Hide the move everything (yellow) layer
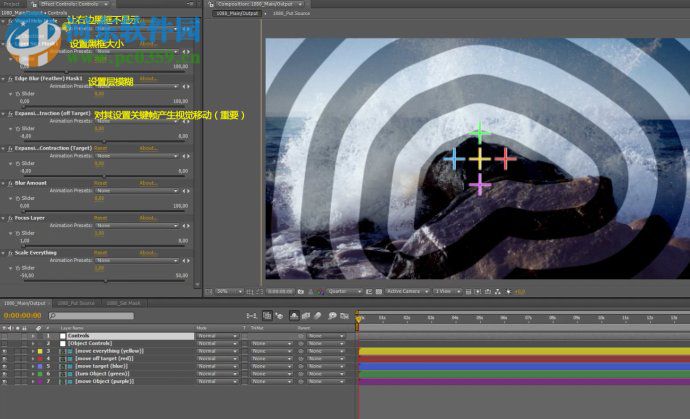 coord(4,351)
